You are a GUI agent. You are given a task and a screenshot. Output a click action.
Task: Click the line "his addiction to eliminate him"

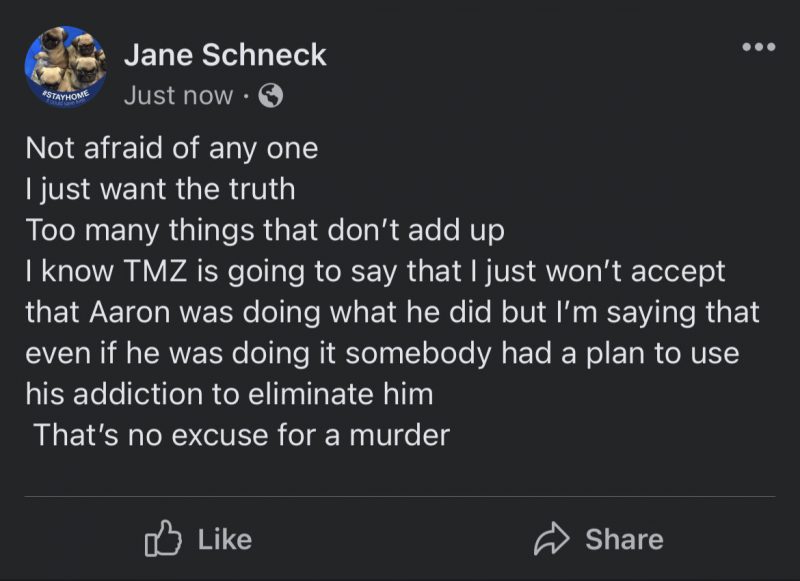[229, 394]
